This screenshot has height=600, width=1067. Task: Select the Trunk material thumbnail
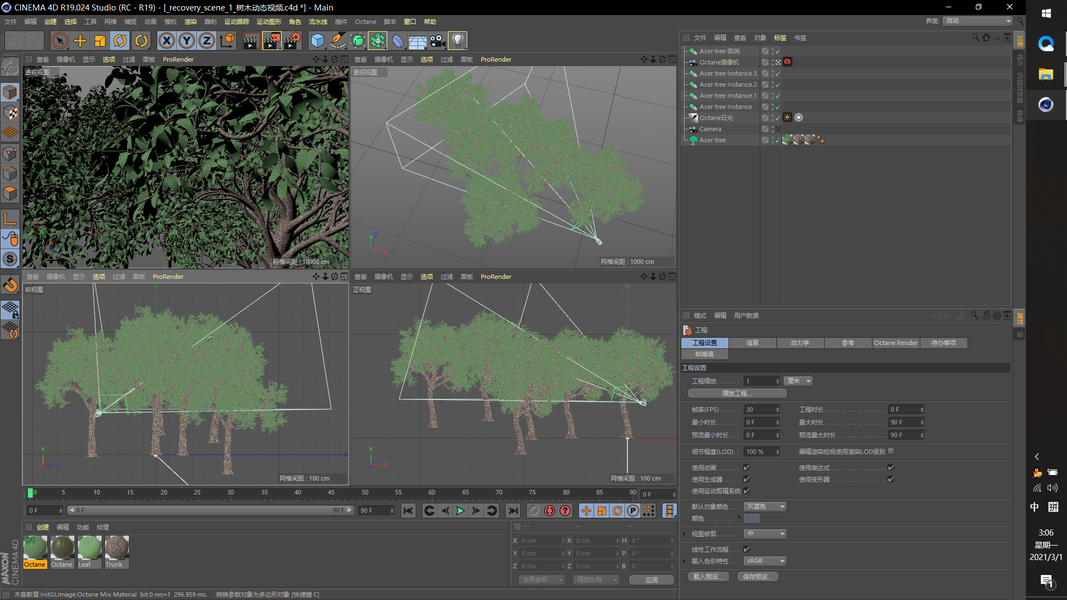pos(116,549)
